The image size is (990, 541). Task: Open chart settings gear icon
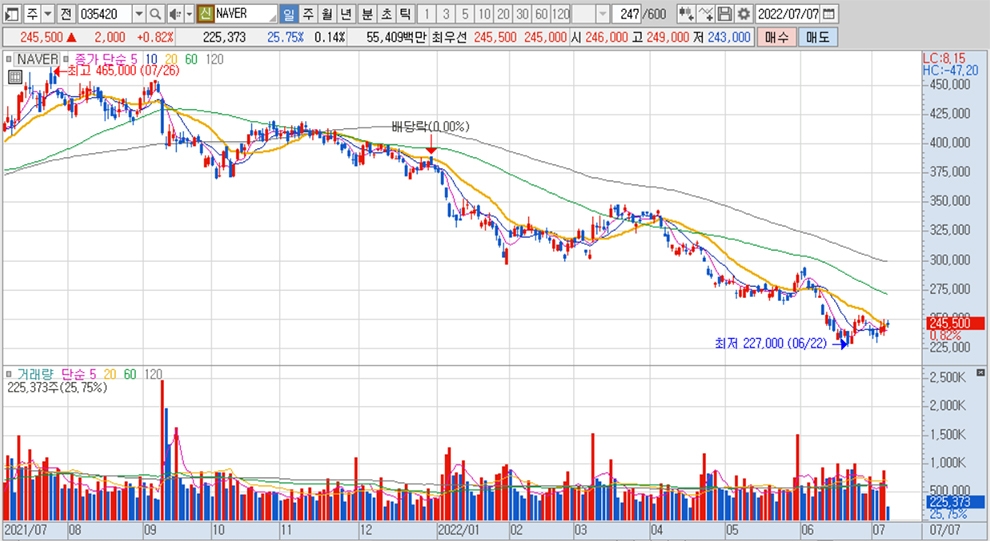point(743,14)
